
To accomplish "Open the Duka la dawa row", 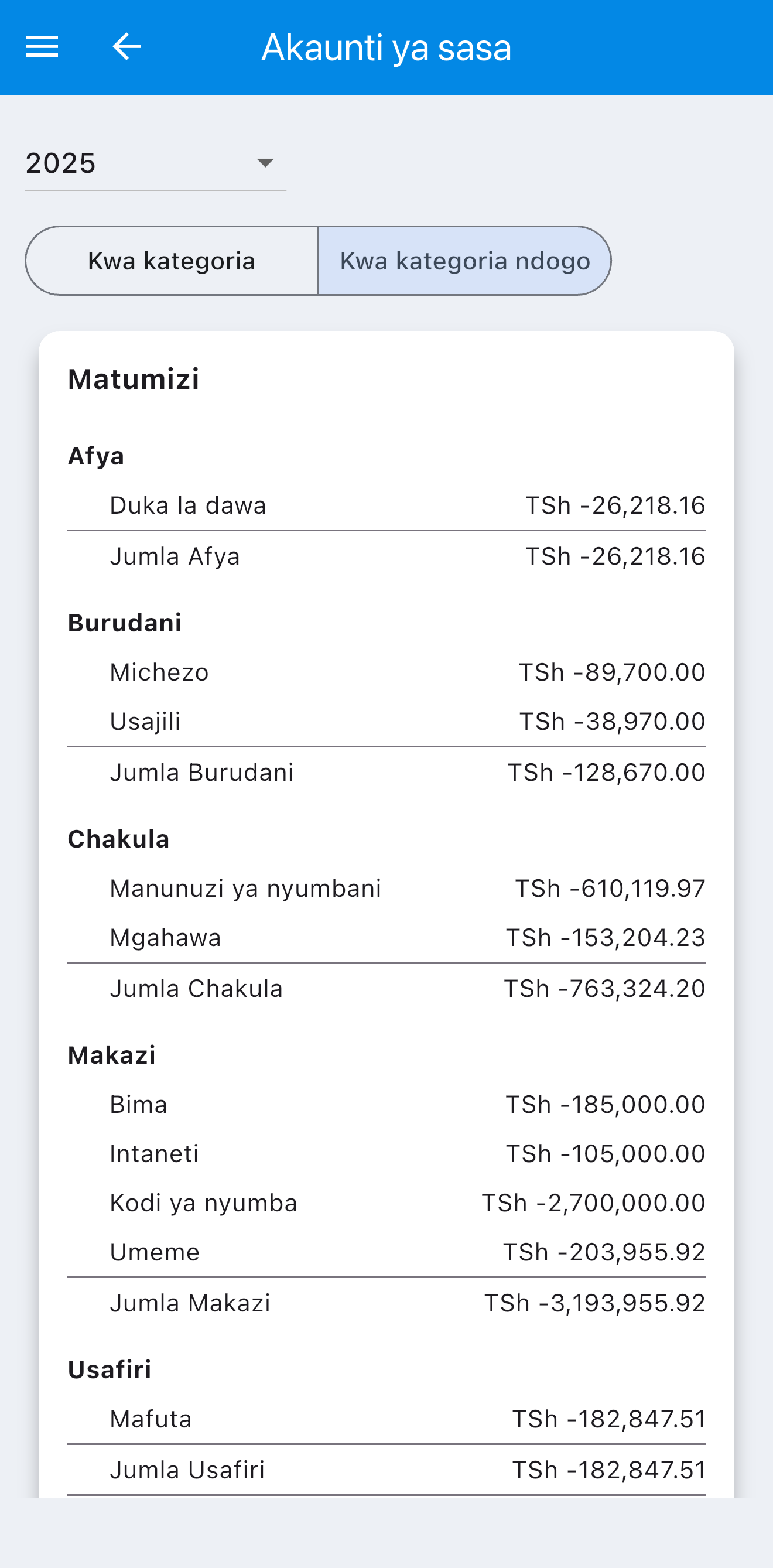I will (386, 505).
